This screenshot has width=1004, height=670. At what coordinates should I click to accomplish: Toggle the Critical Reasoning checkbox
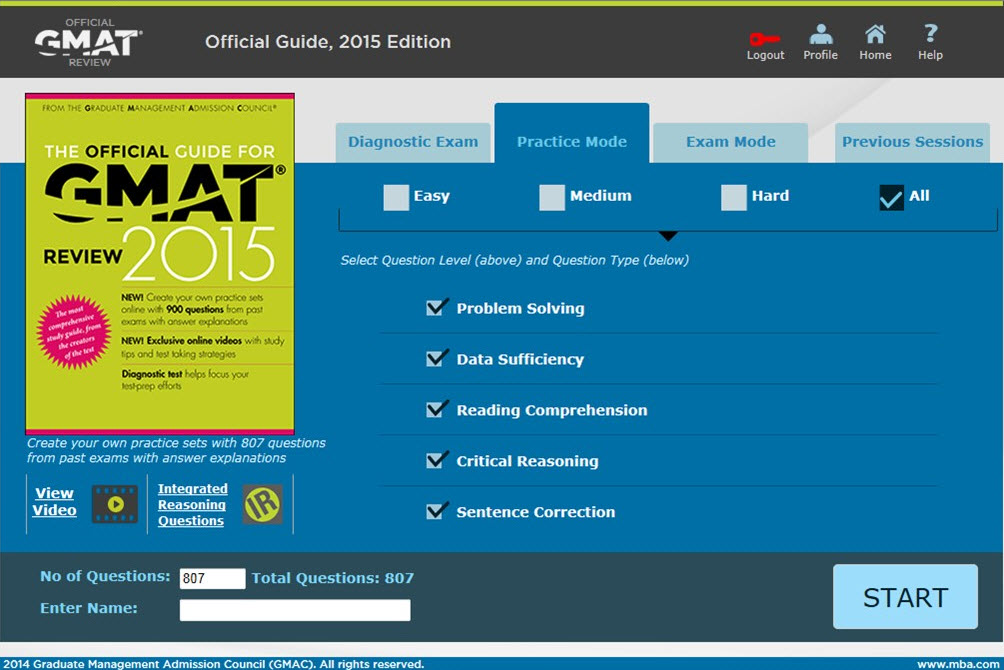(x=437, y=460)
